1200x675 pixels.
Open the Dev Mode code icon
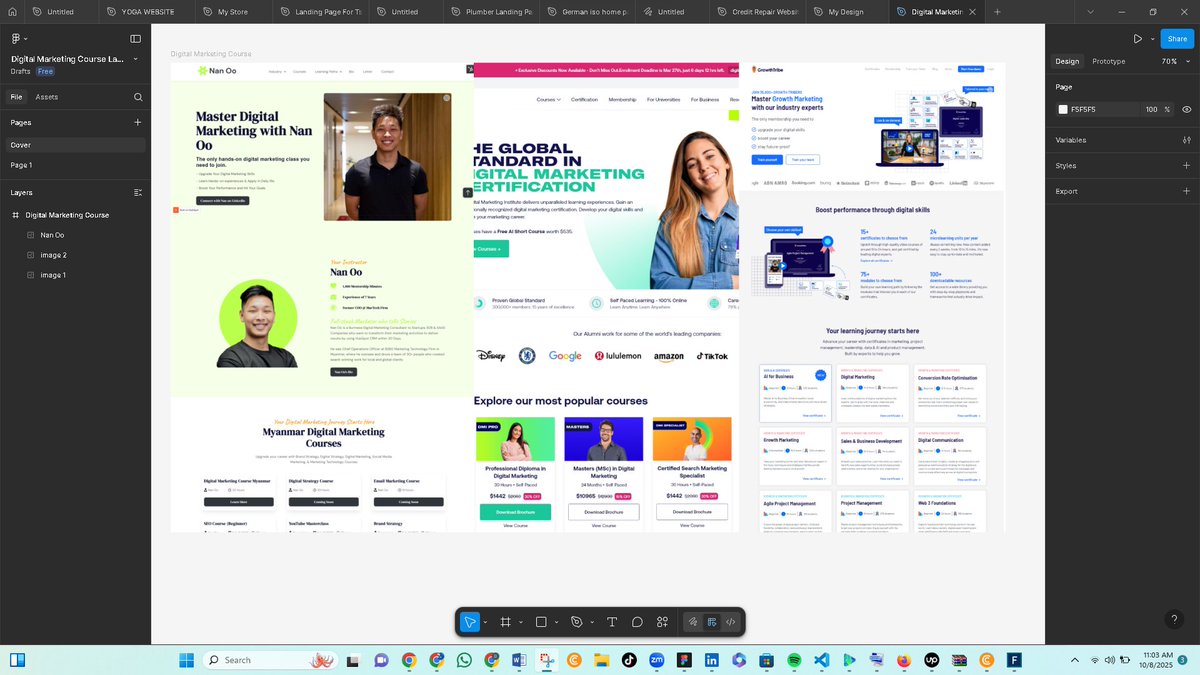(731, 621)
